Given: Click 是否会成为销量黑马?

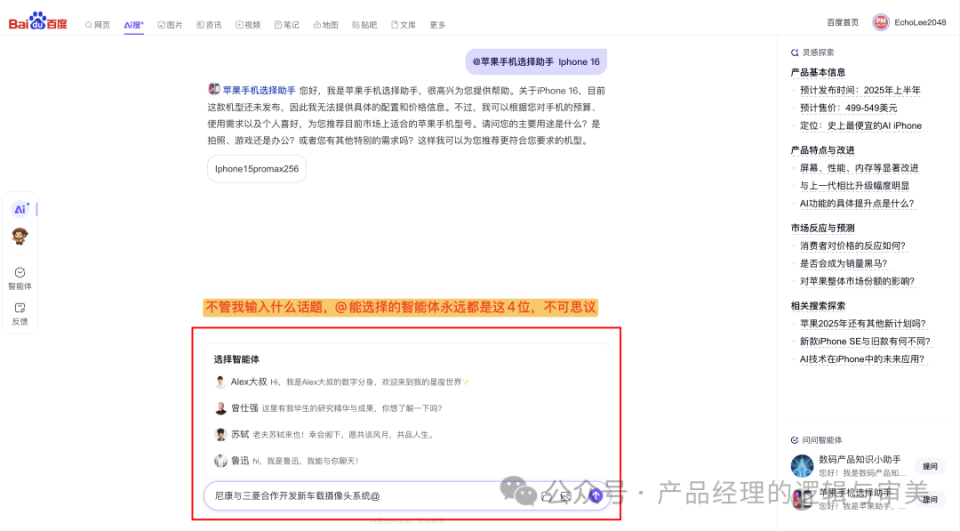Looking at the screenshot, I should [843, 263].
